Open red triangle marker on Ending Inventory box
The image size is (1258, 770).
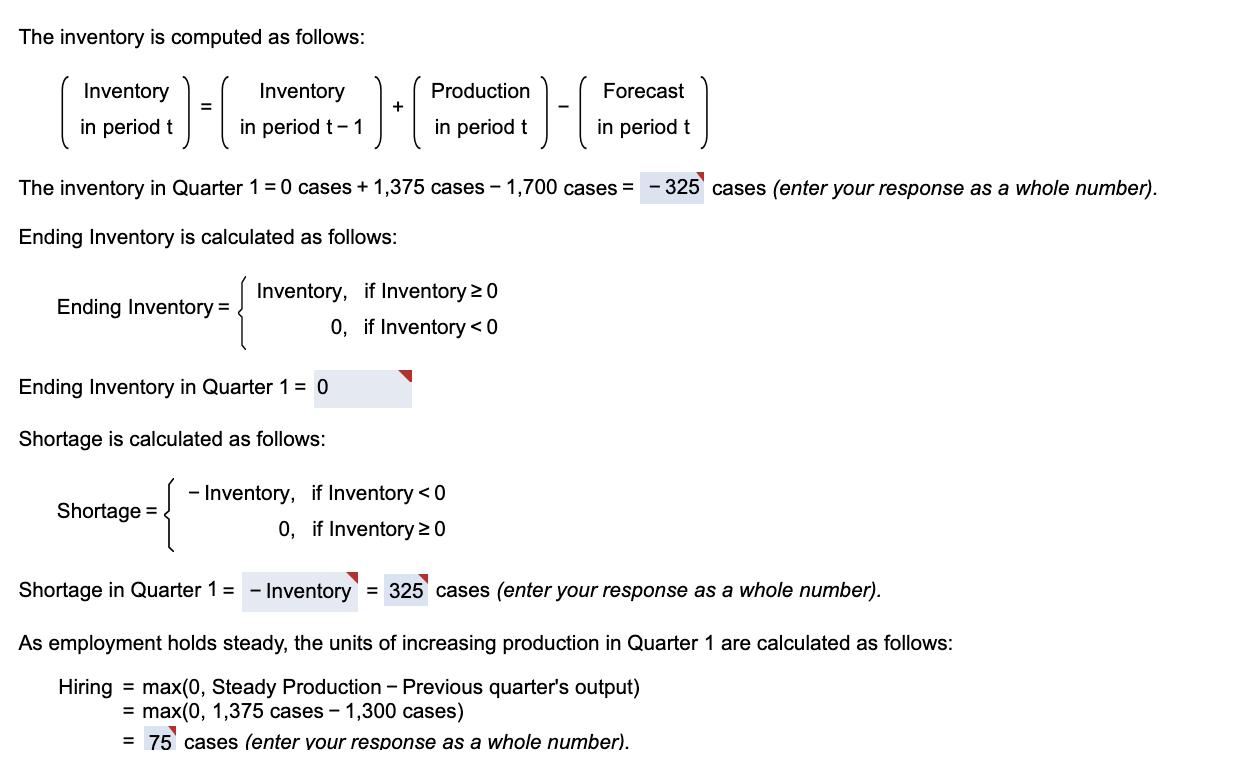tap(406, 373)
